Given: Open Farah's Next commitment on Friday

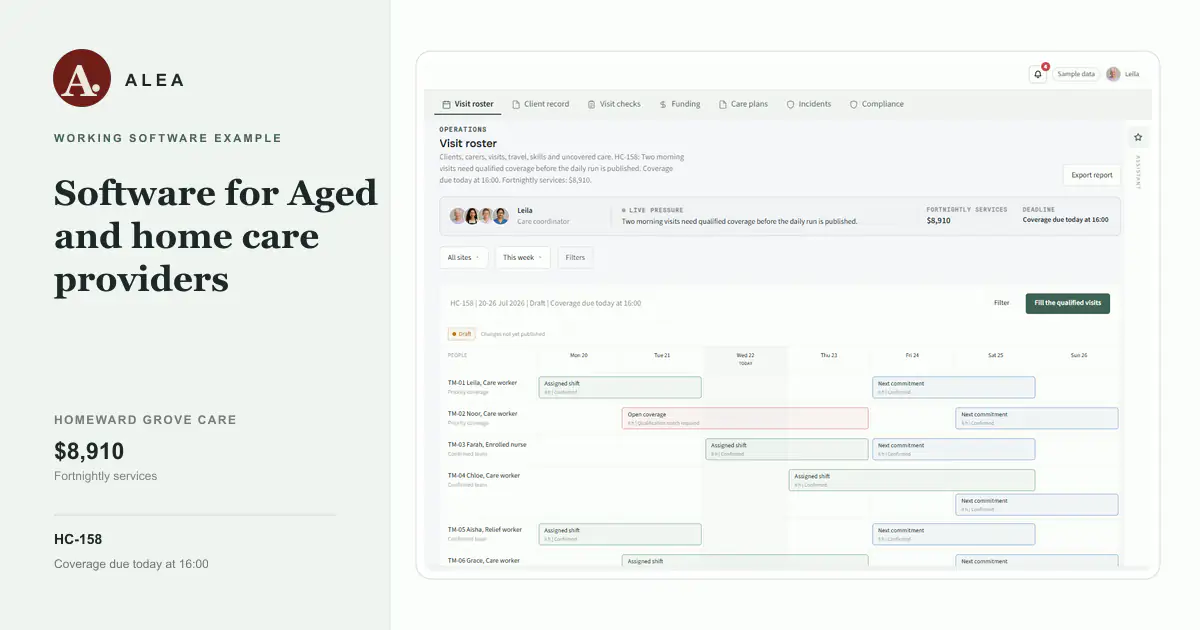Looking at the screenshot, I should 953,449.
